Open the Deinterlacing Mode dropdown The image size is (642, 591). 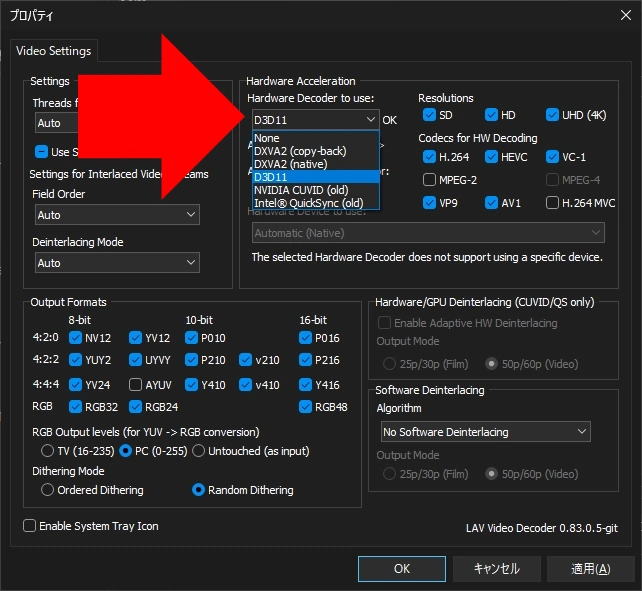(118, 263)
